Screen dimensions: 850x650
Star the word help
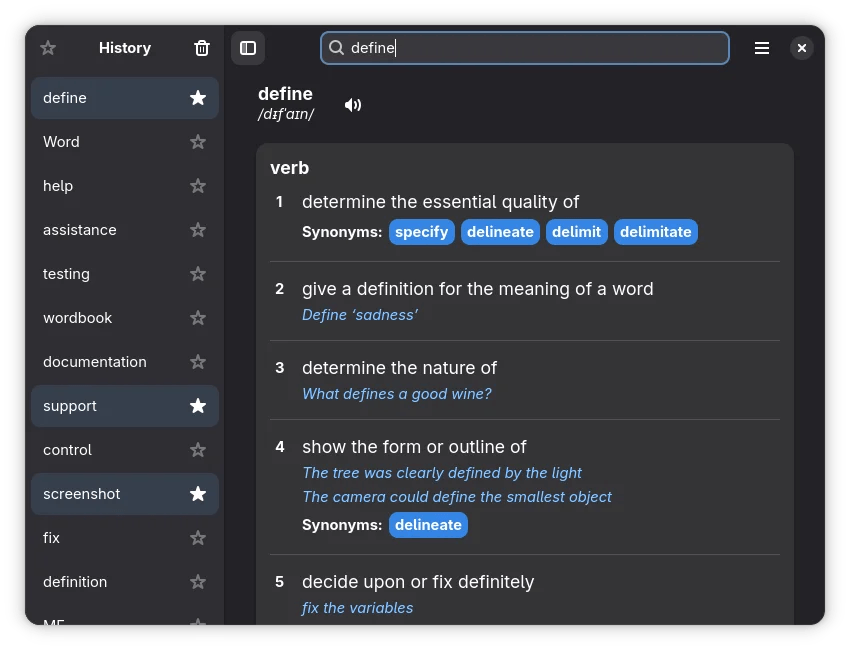click(x=198, y=186)
